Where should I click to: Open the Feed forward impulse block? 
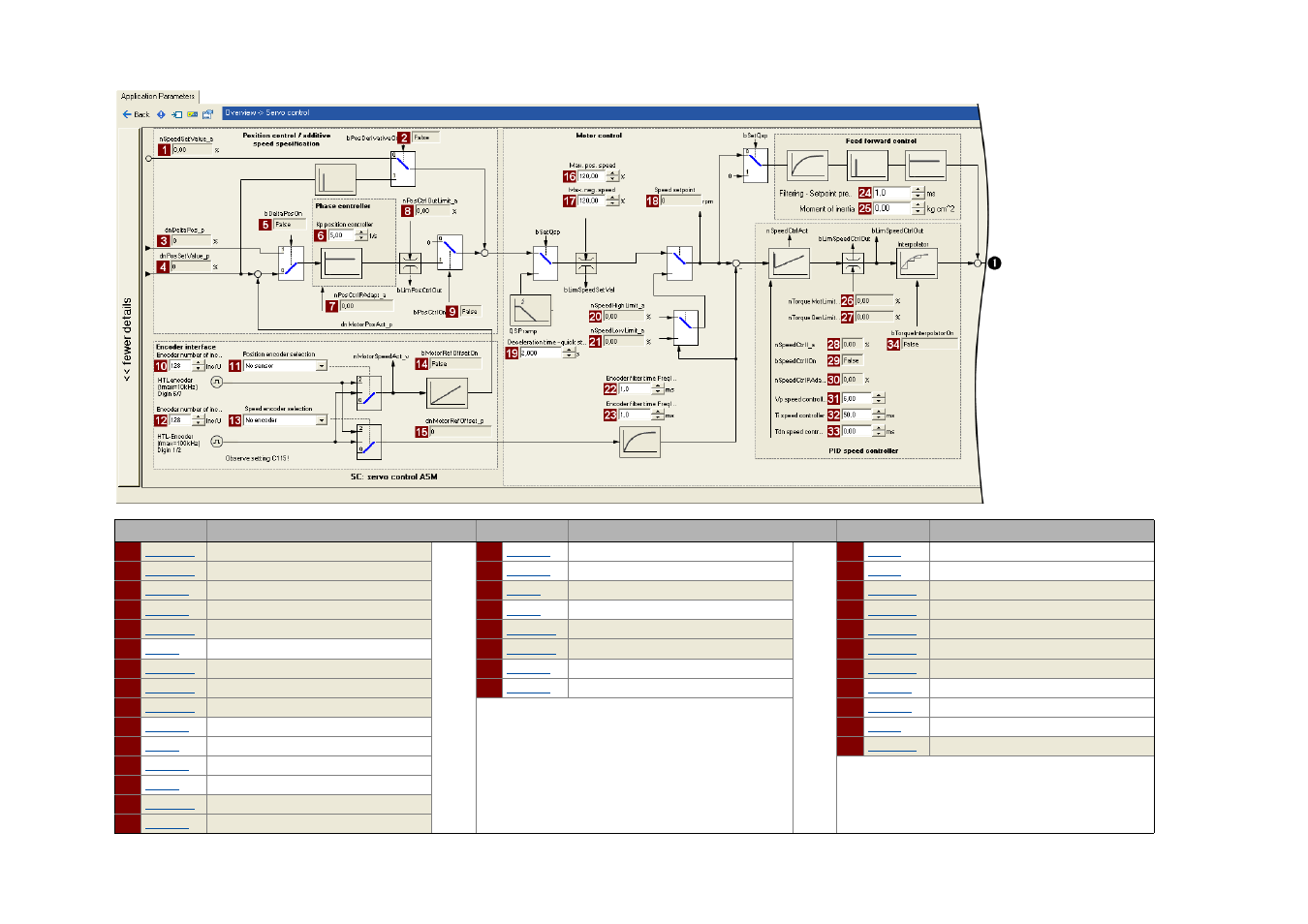(x=867, y=166)
